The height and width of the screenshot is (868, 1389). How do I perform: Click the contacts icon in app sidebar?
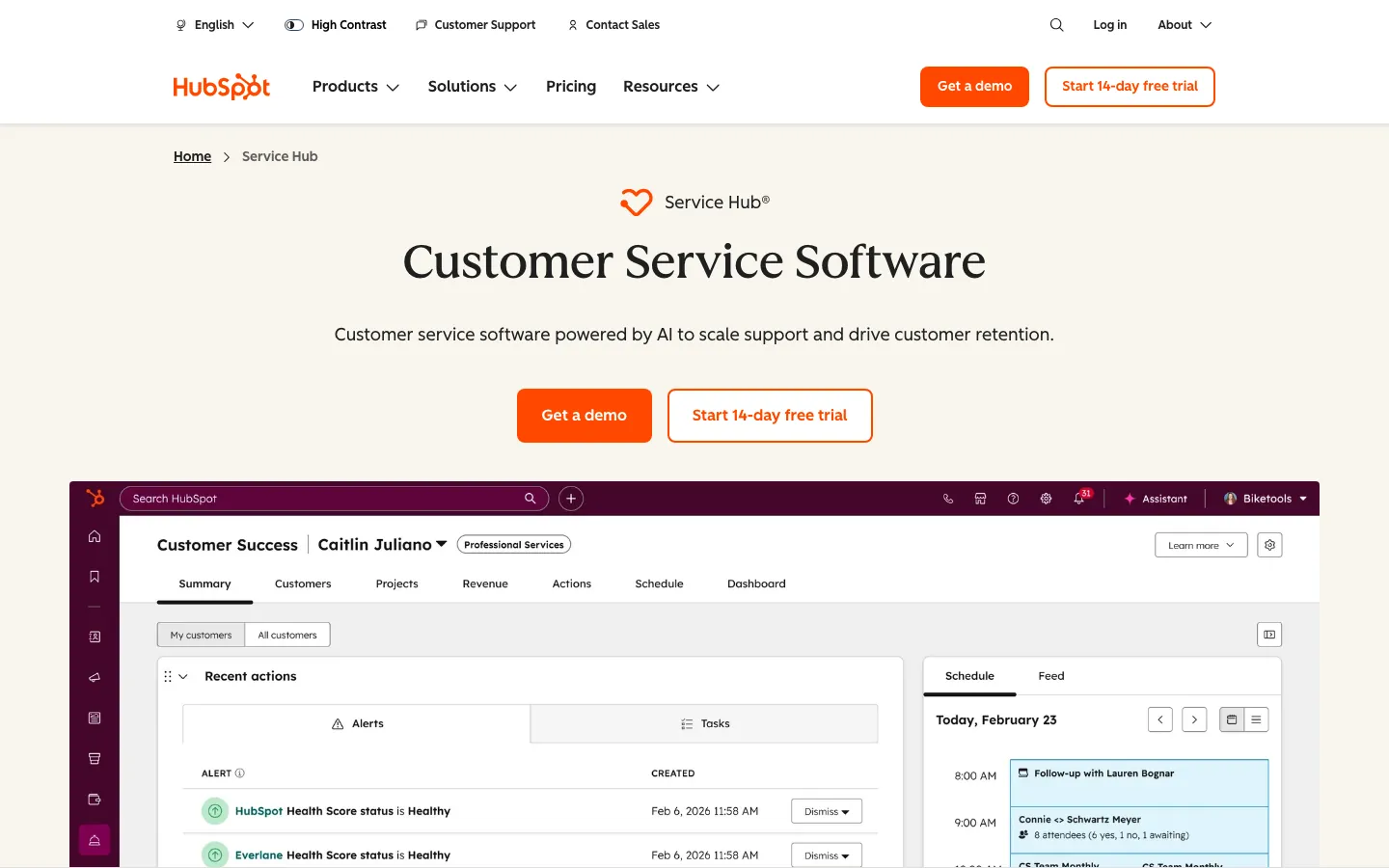[x=95, y=637]
